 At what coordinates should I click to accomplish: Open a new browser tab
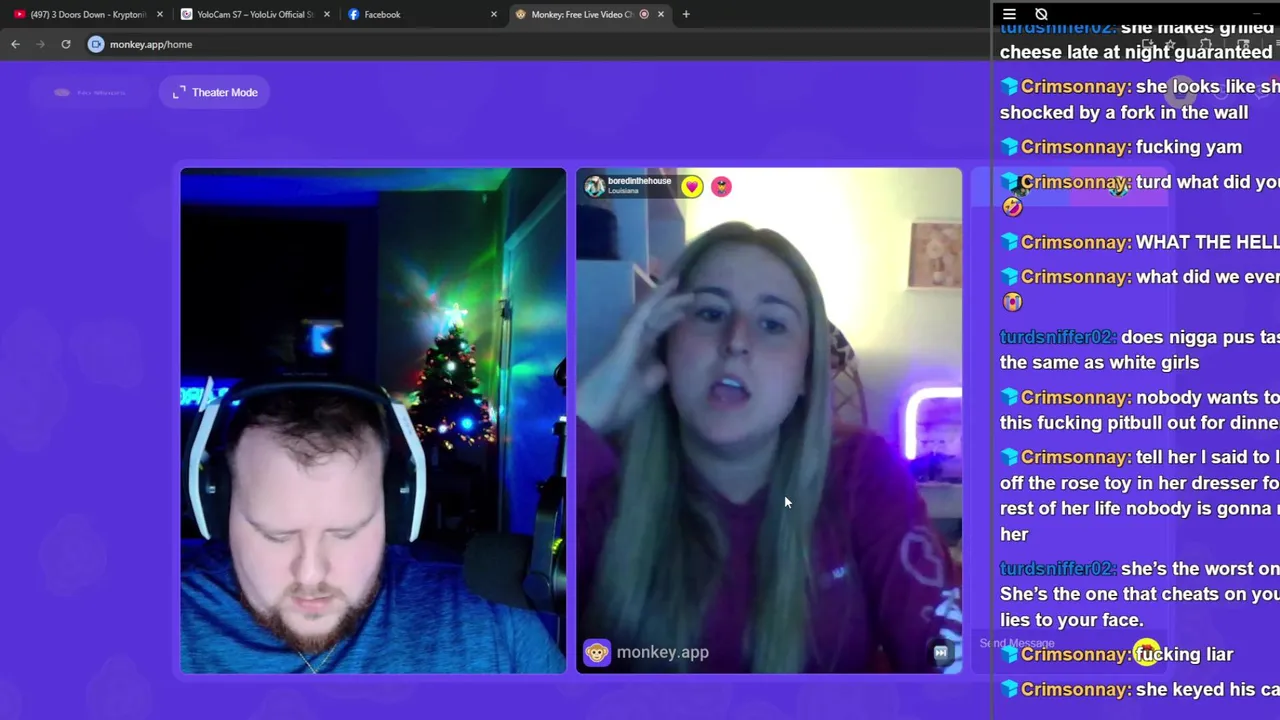click(x=686, y=14)
